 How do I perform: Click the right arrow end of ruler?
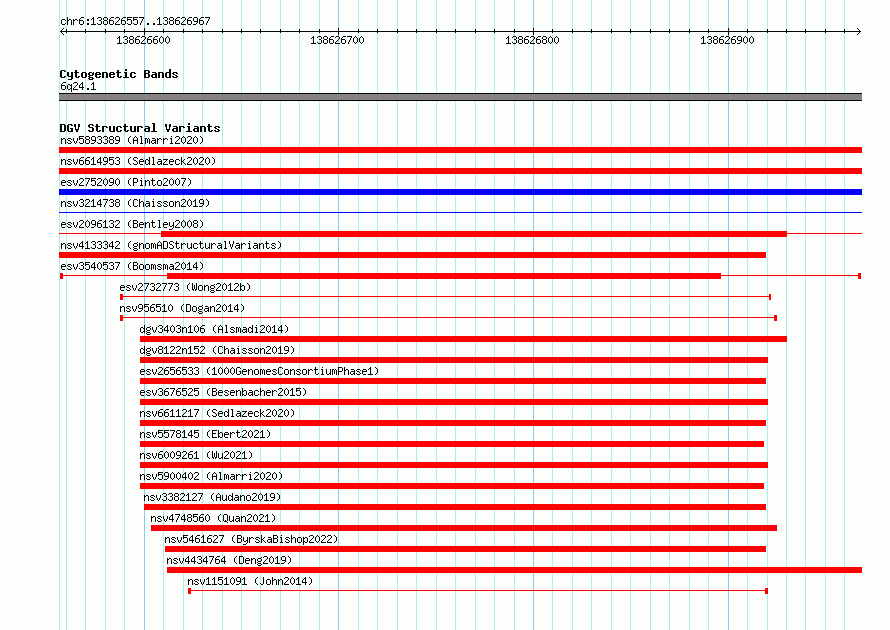[858, 31]
